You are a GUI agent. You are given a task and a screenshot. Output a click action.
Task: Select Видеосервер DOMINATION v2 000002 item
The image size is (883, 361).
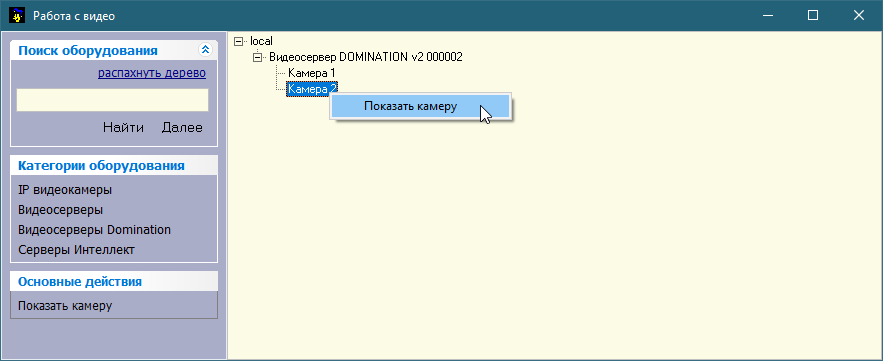pyautogui.click(x=366, y=57)
